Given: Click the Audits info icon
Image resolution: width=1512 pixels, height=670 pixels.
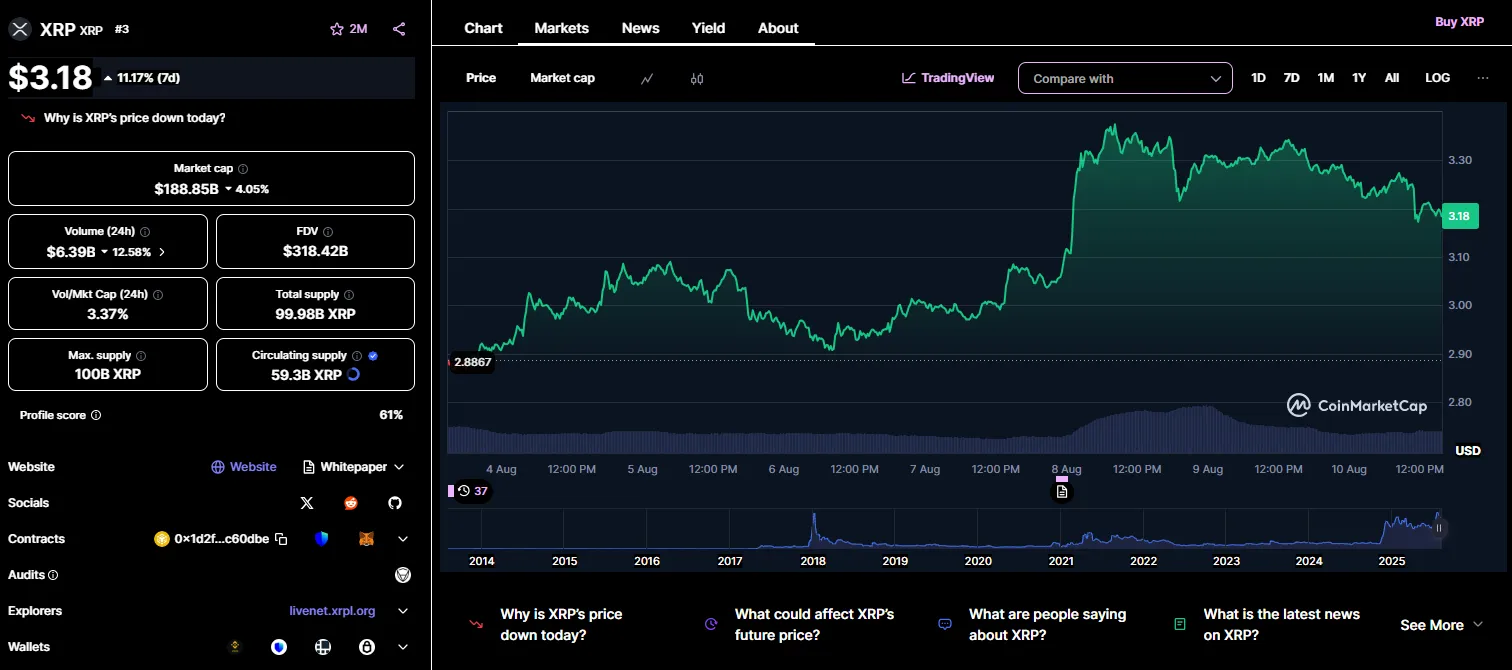Looking at the screenshot, I should click(53, 575).
